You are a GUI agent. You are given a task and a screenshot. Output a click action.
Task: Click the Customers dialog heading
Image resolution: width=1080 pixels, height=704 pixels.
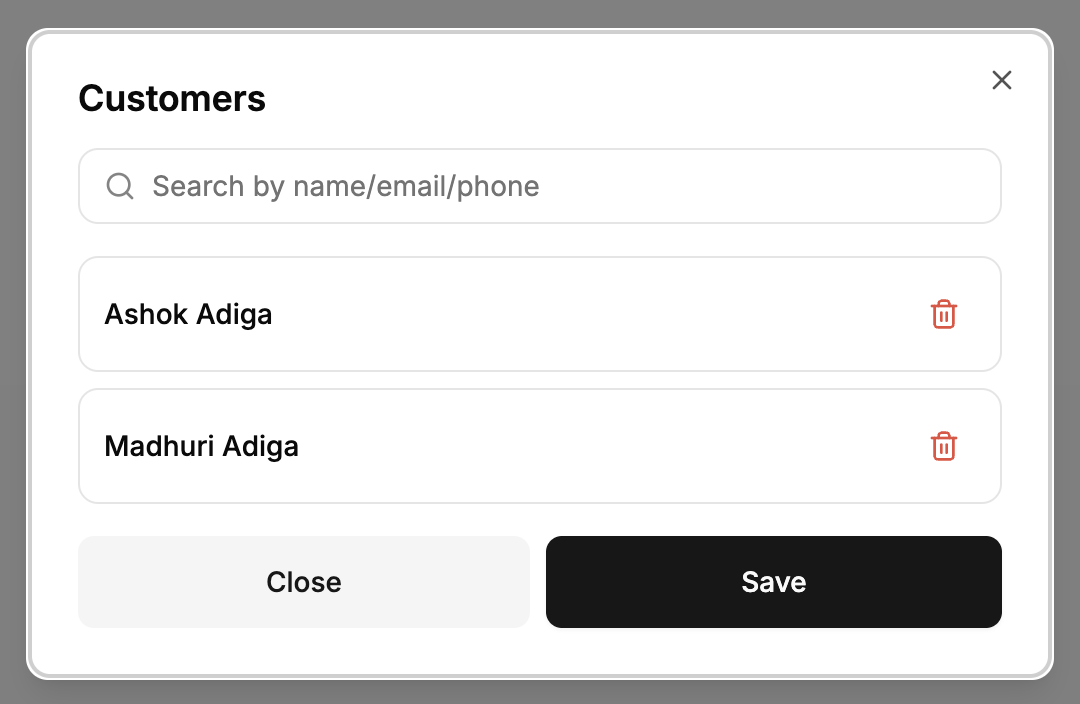[x=172, y=98]
